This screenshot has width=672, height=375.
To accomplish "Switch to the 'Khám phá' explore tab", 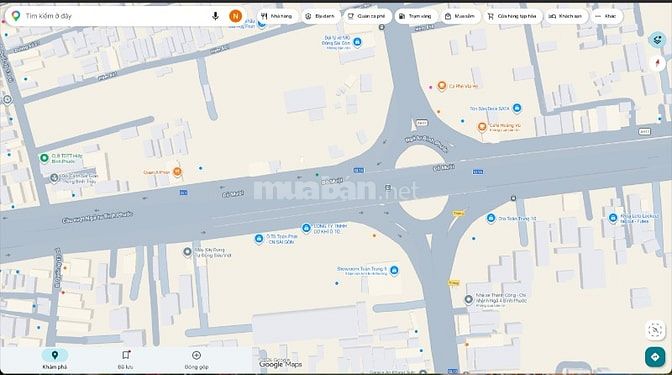I will point(54,359).
